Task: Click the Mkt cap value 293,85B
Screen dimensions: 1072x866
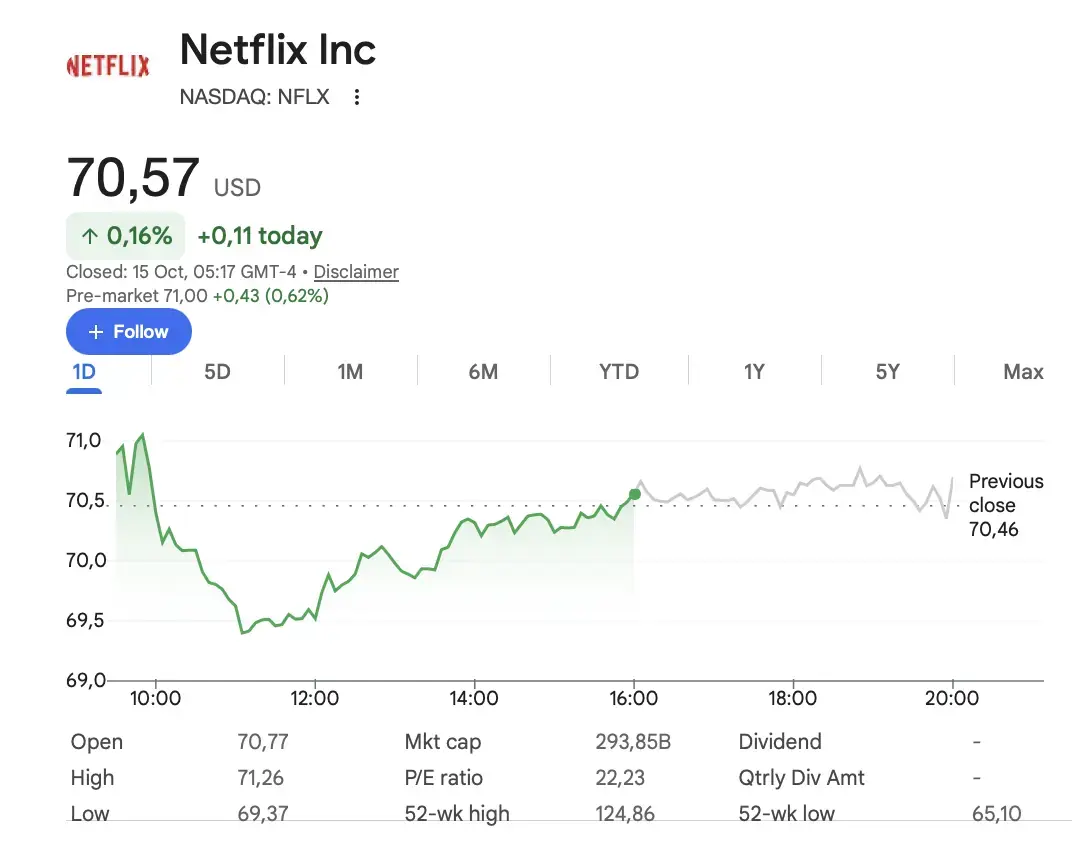Action: pyautogui.click(x=633, y=742)
